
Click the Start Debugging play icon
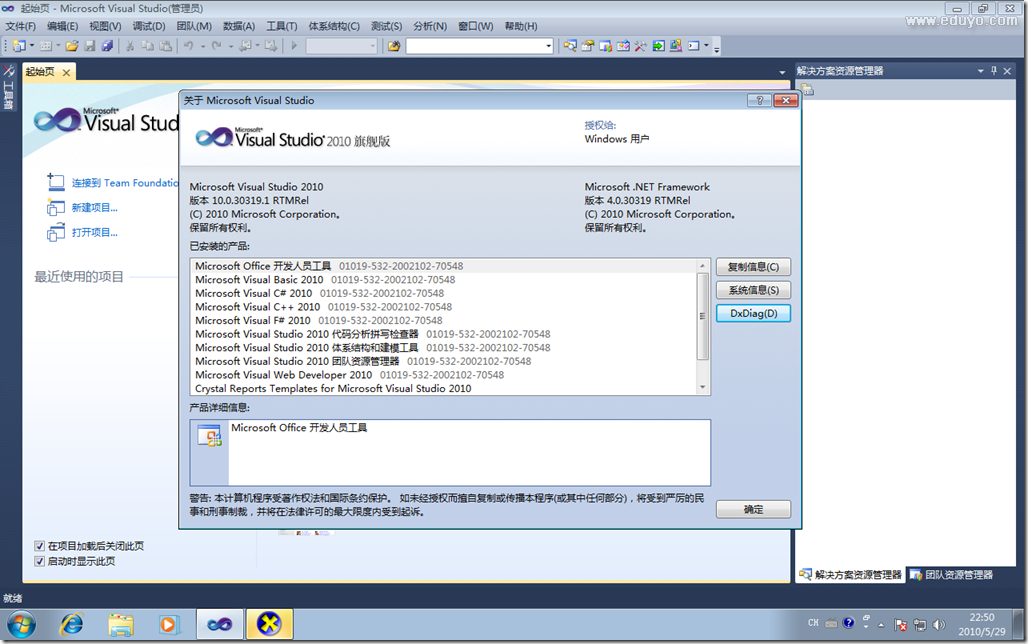294,46
